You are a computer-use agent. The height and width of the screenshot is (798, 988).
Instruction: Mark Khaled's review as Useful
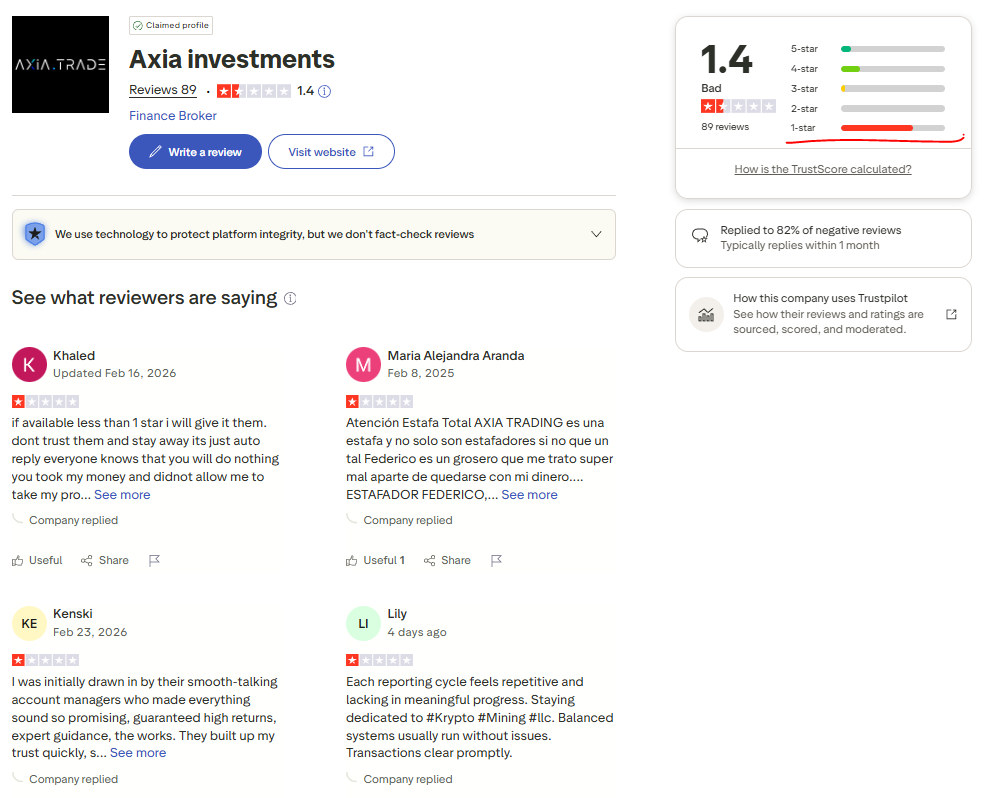(x=37, y=561)
